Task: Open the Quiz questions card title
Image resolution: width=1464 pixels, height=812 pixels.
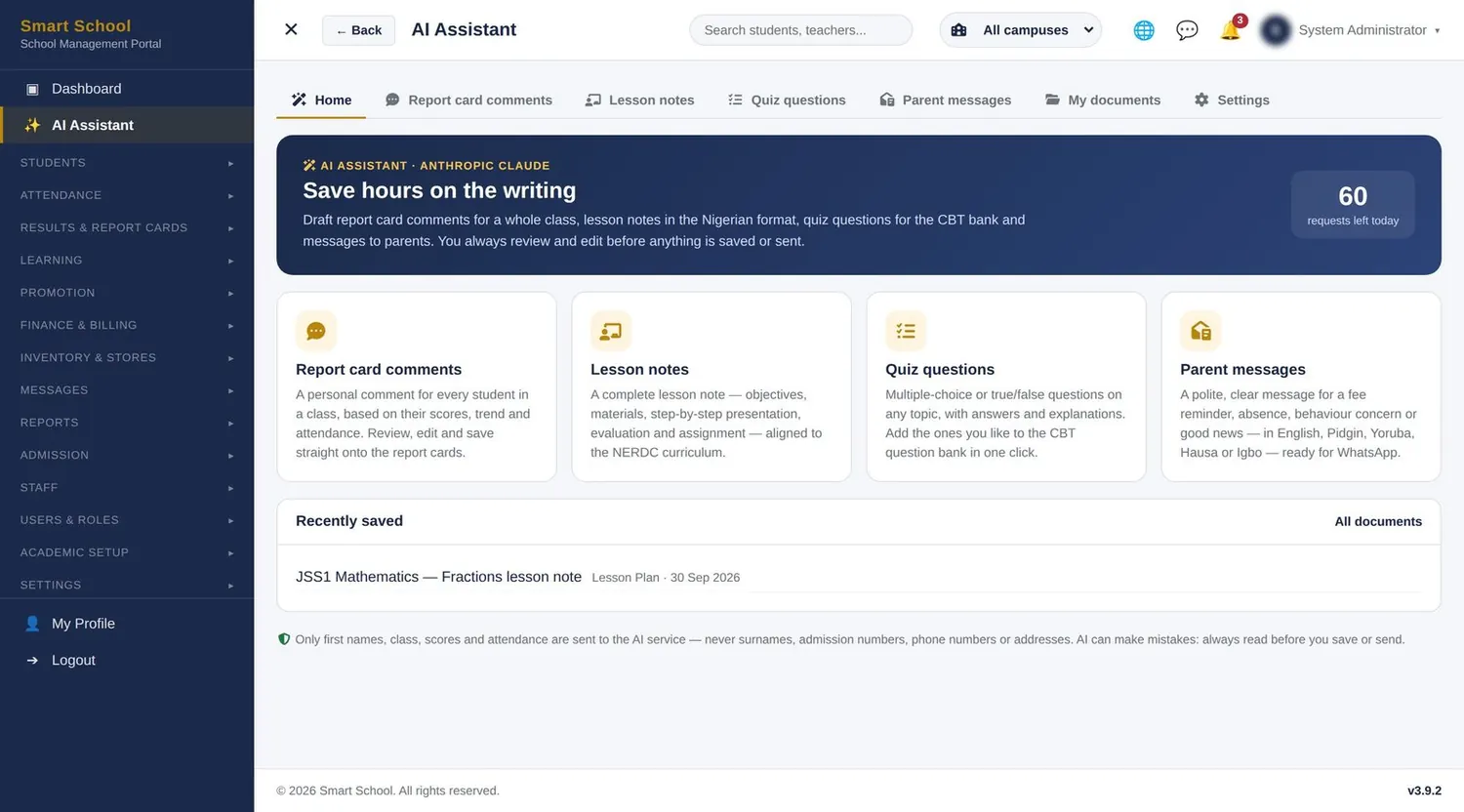Action: 940,369
